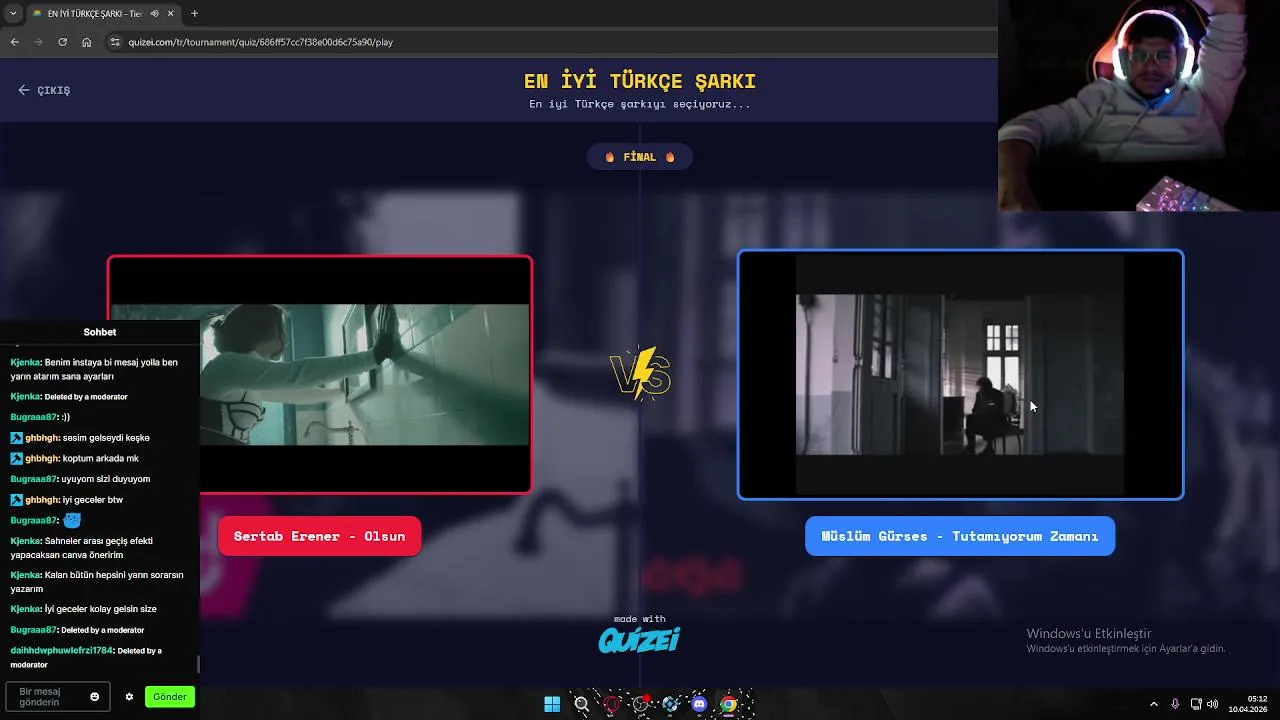
Task: Click the quizei.com address bar URL
Action: [x=260, y=42]
